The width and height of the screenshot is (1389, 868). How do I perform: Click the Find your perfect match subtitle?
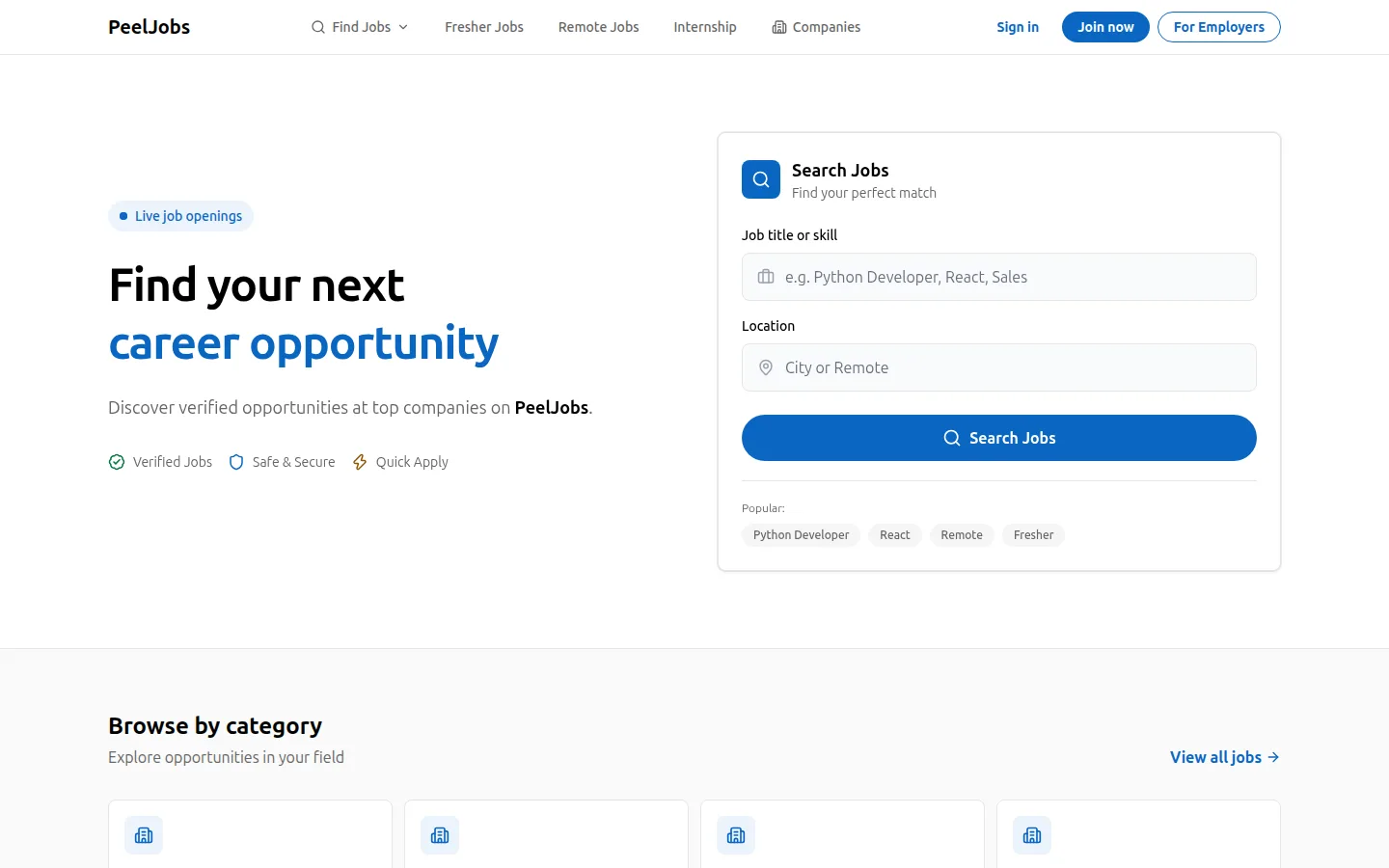[864, 193]
